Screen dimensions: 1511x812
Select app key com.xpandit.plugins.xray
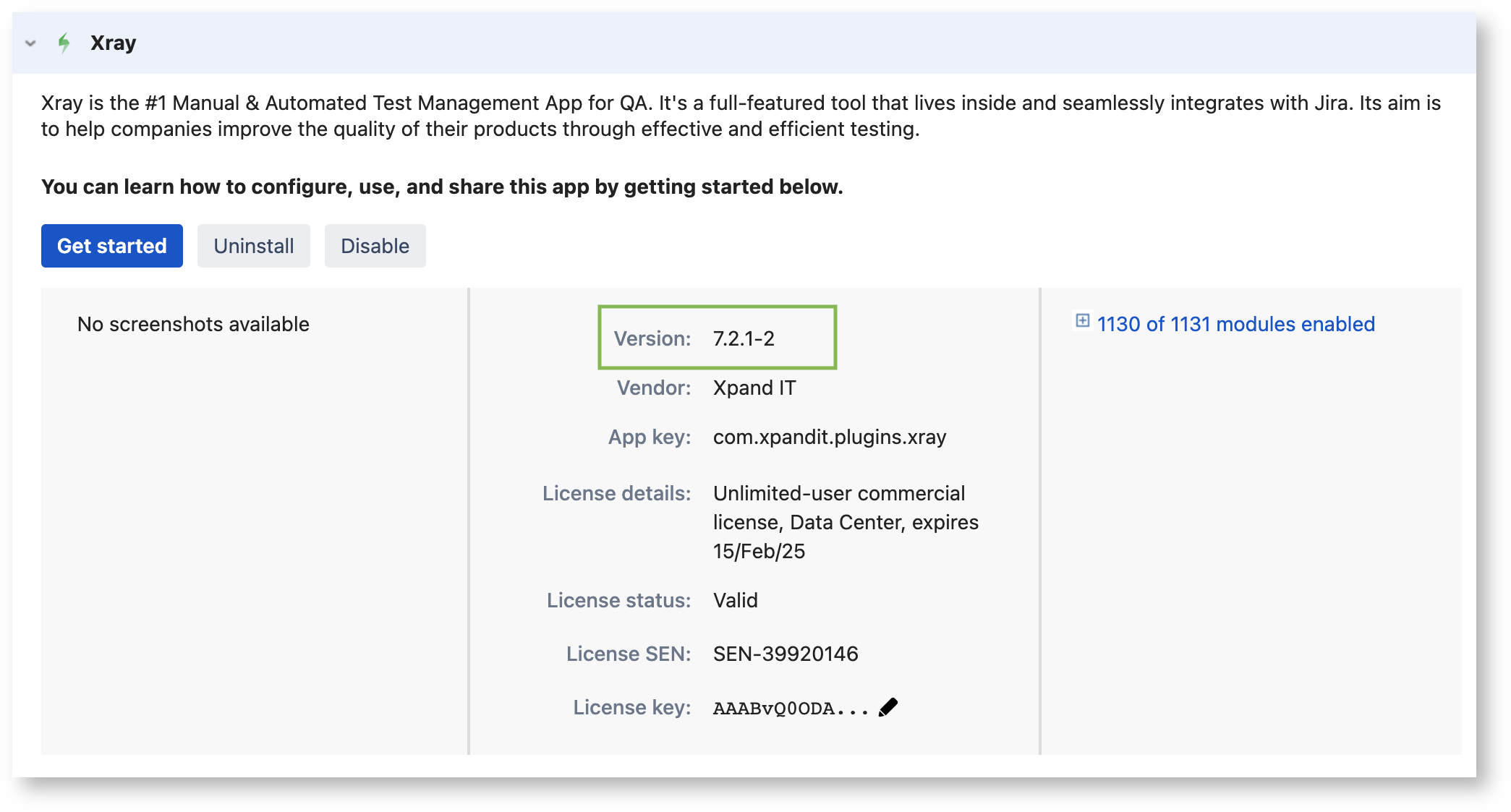coord(830,437)
